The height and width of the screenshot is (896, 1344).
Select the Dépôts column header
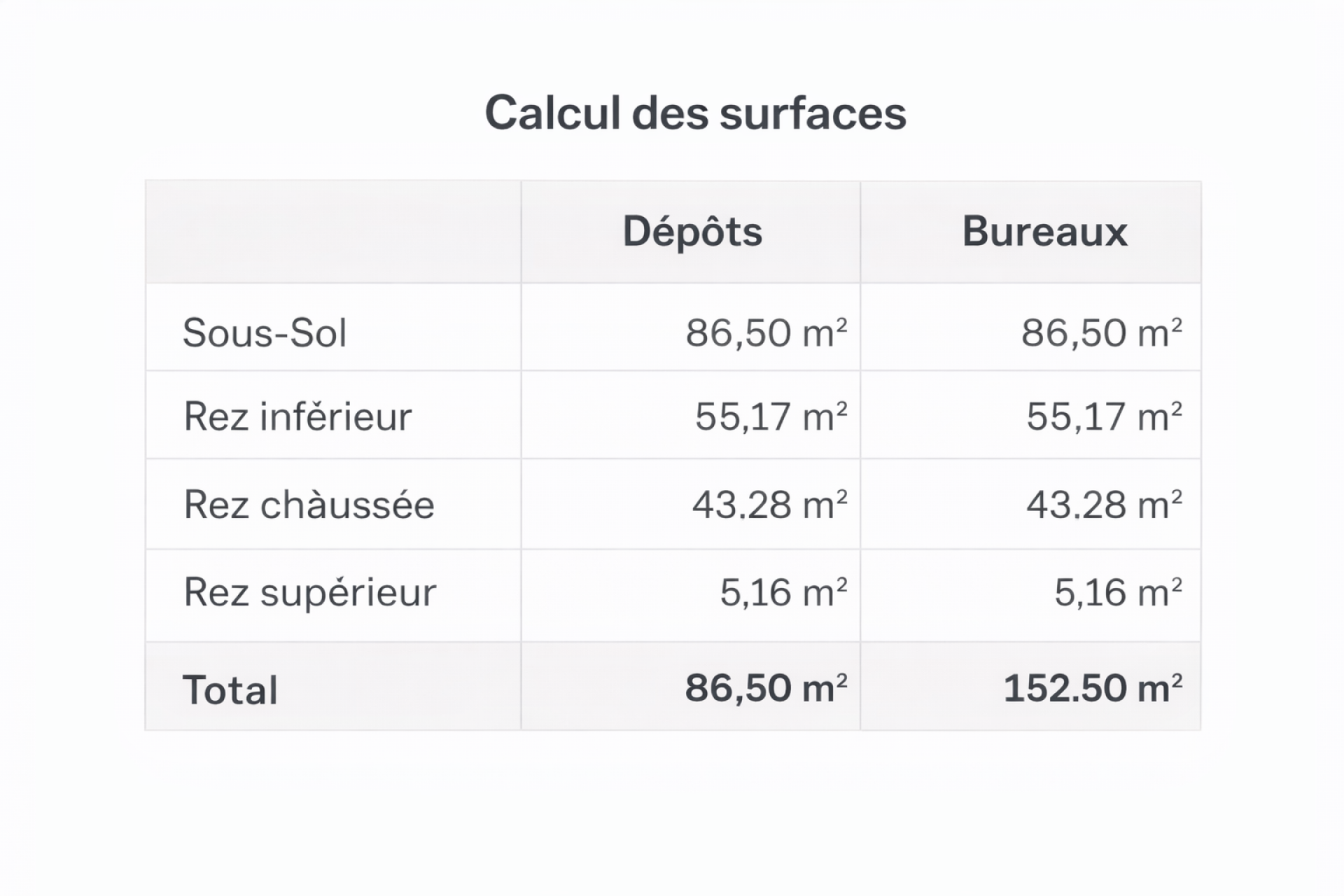coord(692,232)
